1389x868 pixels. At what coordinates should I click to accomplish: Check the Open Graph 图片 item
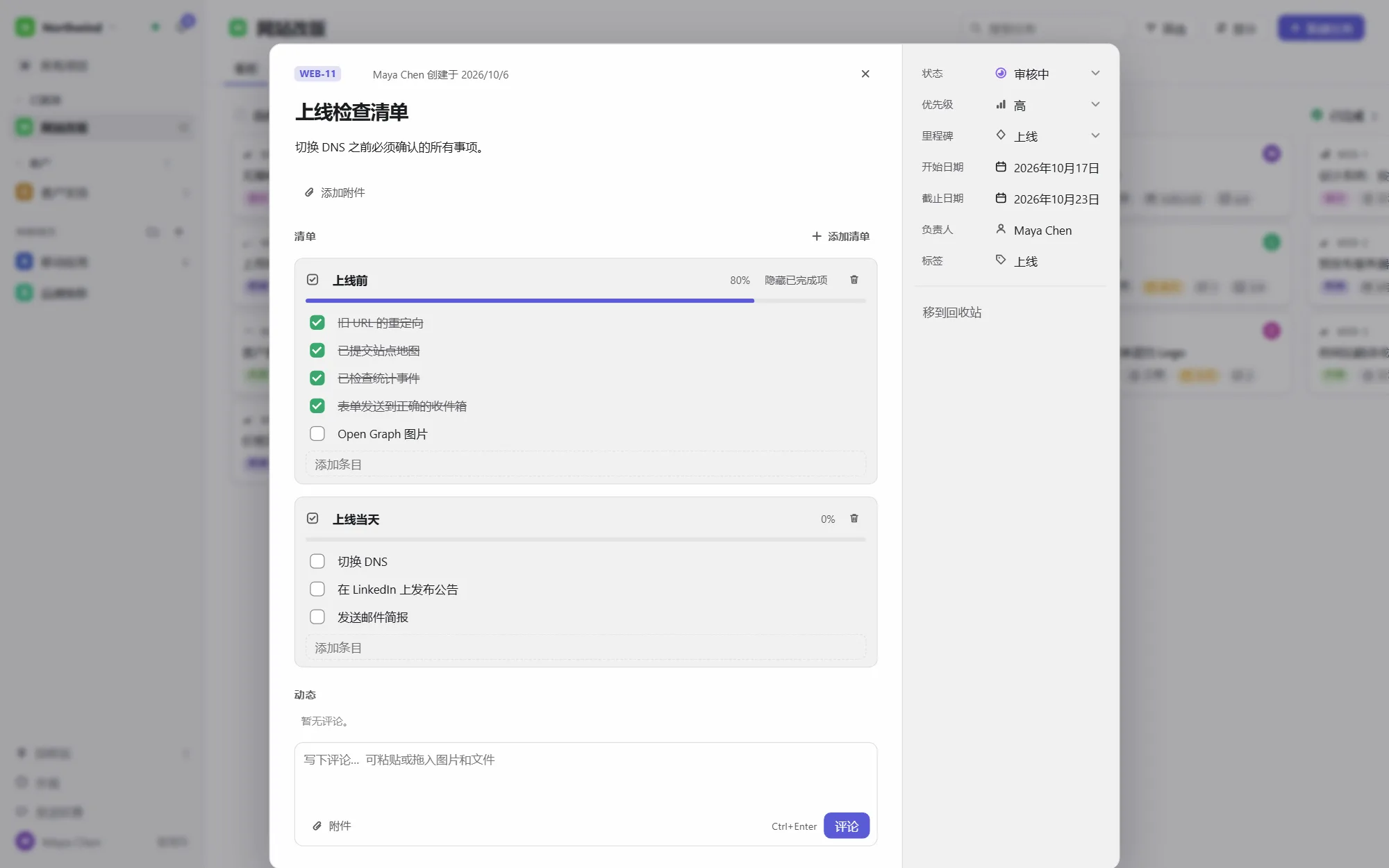click(x=317, y=433)
